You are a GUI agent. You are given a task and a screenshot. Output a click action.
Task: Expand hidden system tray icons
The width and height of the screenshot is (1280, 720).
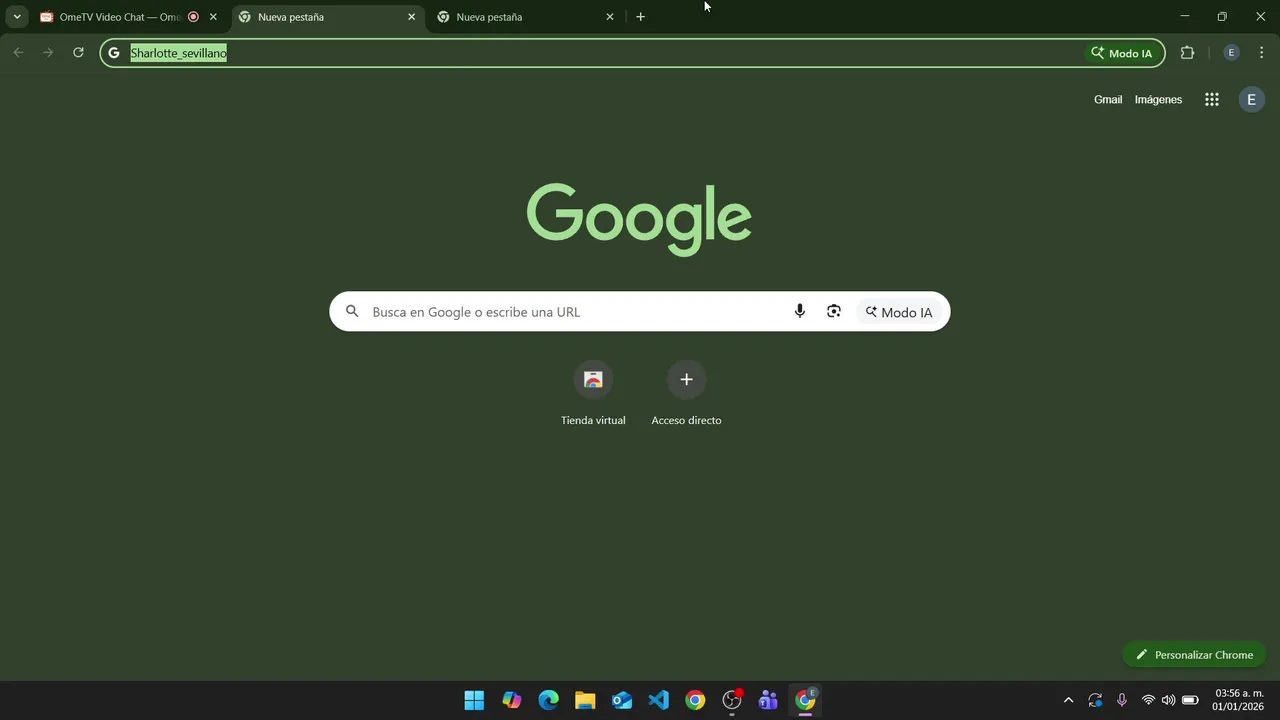[x=1068, y=700]
